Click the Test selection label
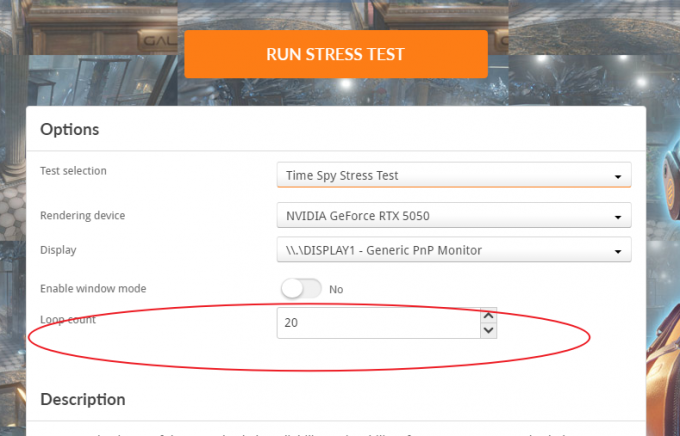680x436 pixels. point(73,171)
